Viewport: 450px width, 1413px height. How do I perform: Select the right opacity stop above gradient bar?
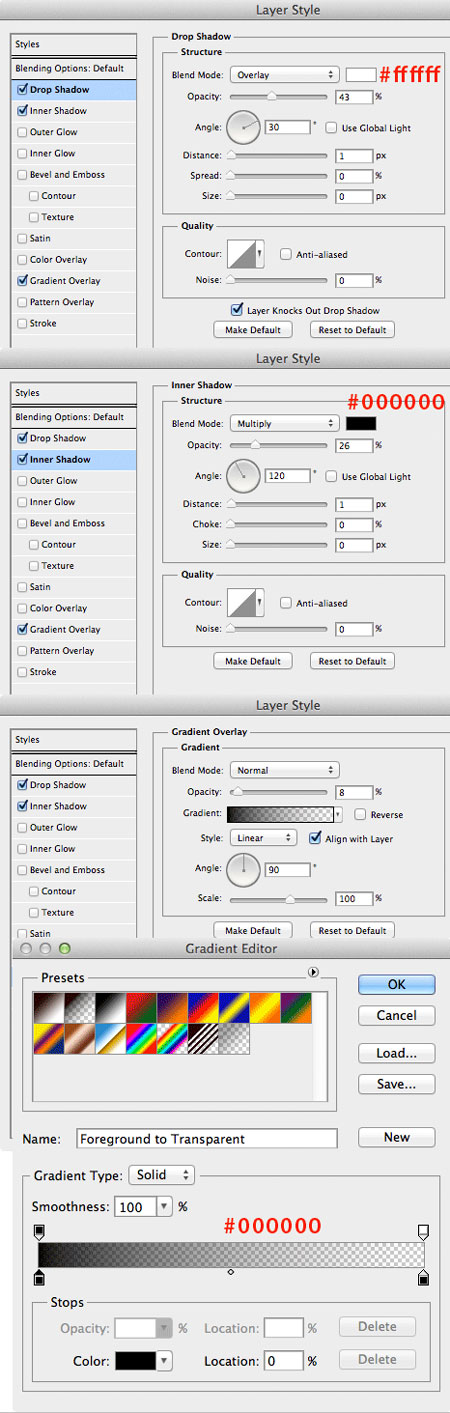424,1230
